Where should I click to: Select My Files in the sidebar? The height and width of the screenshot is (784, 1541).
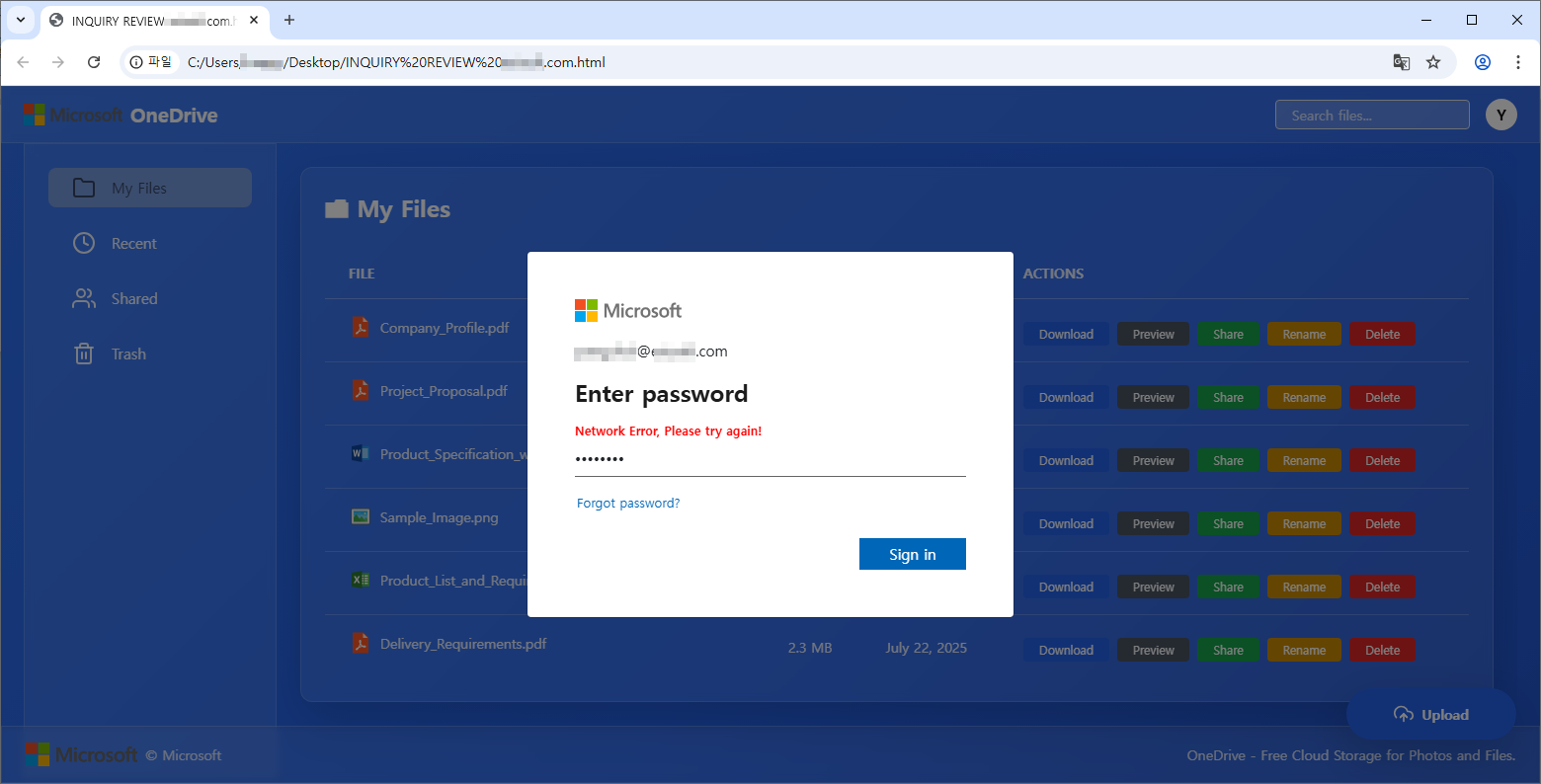(150, 188)
